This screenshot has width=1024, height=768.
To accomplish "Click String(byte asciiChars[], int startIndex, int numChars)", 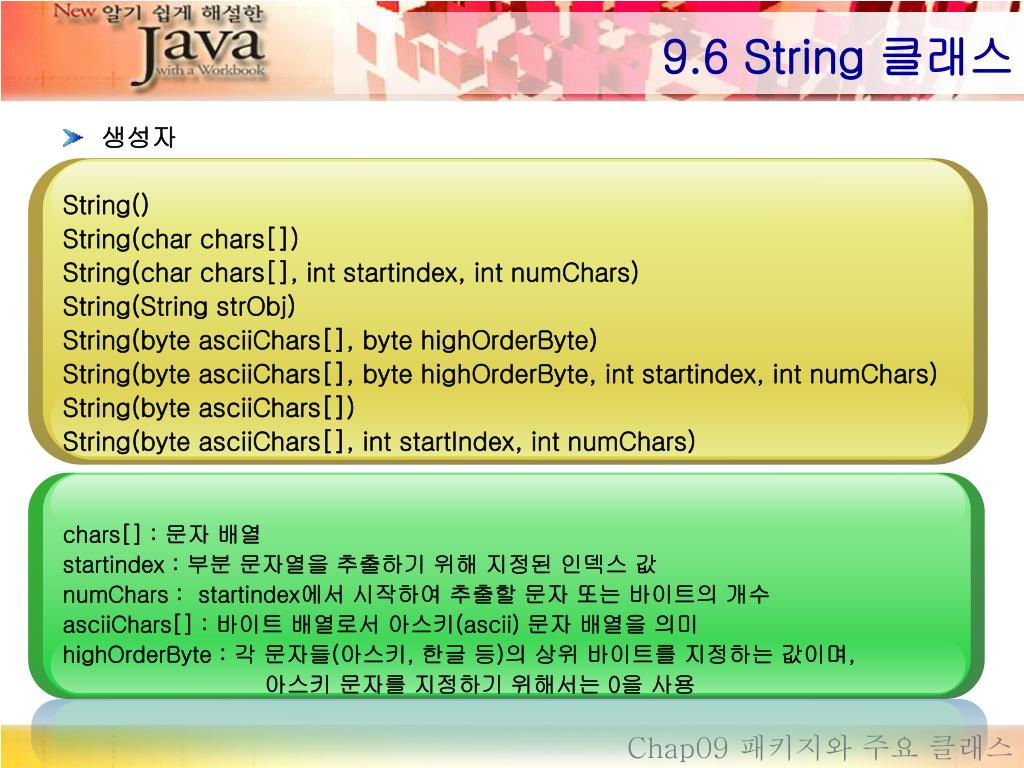I will [379, 442].
